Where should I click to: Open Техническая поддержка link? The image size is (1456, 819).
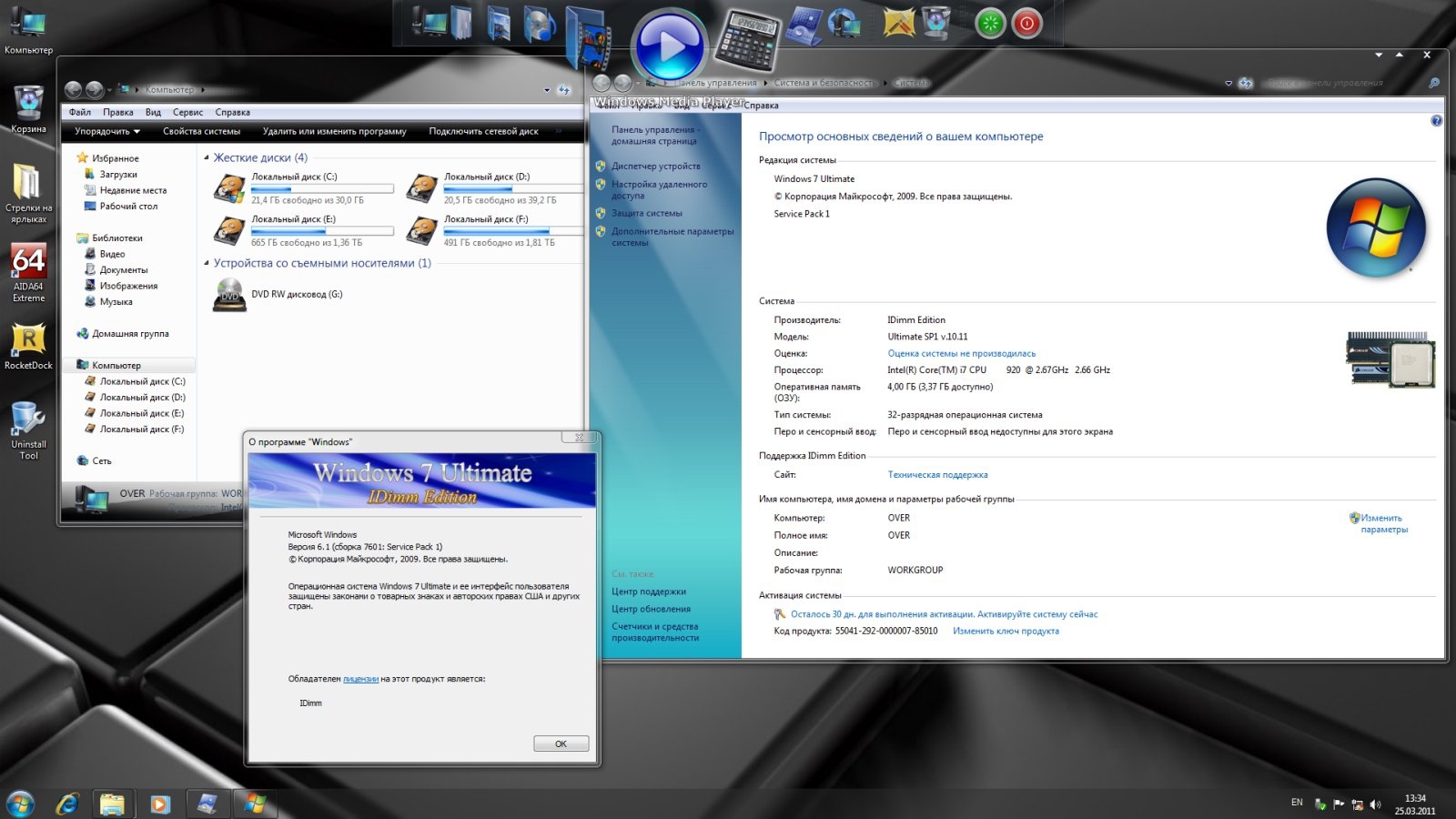click(x=937, y=475)
